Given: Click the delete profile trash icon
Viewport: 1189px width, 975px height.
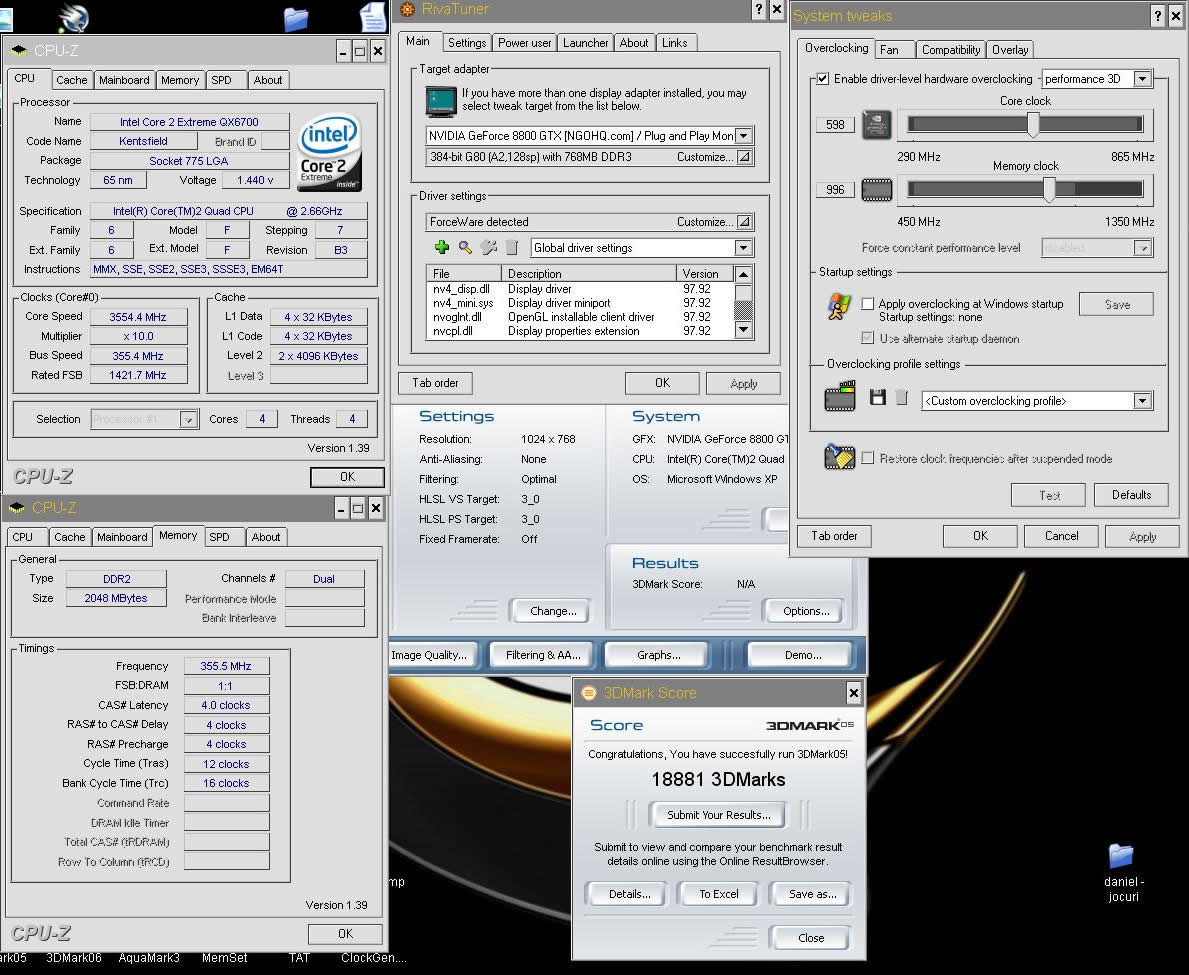Looking at the screenshot, I should pos(901,397).
